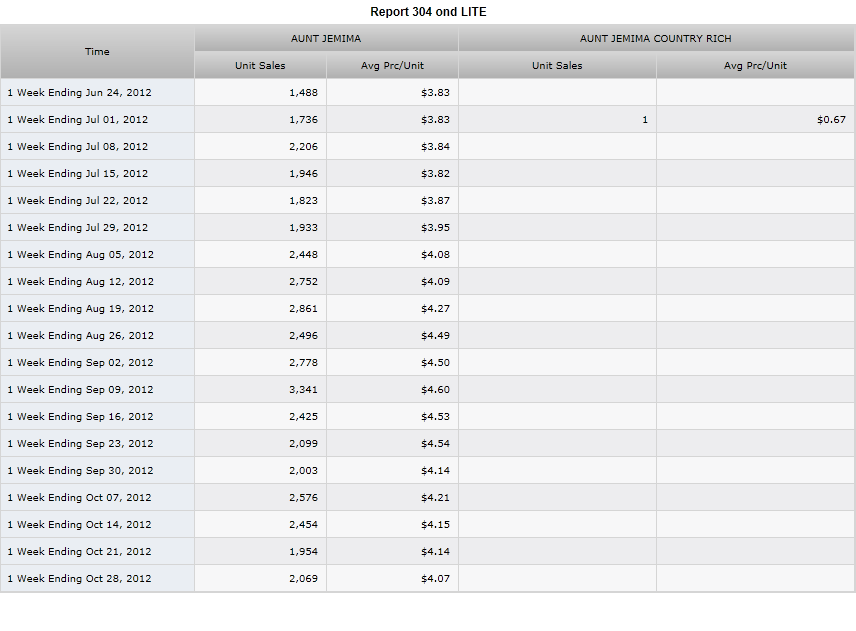The height and width of the screenshot is (631, 856).
Task: Click the $4.60 average price cell
Action: click(x=393, y=390)
